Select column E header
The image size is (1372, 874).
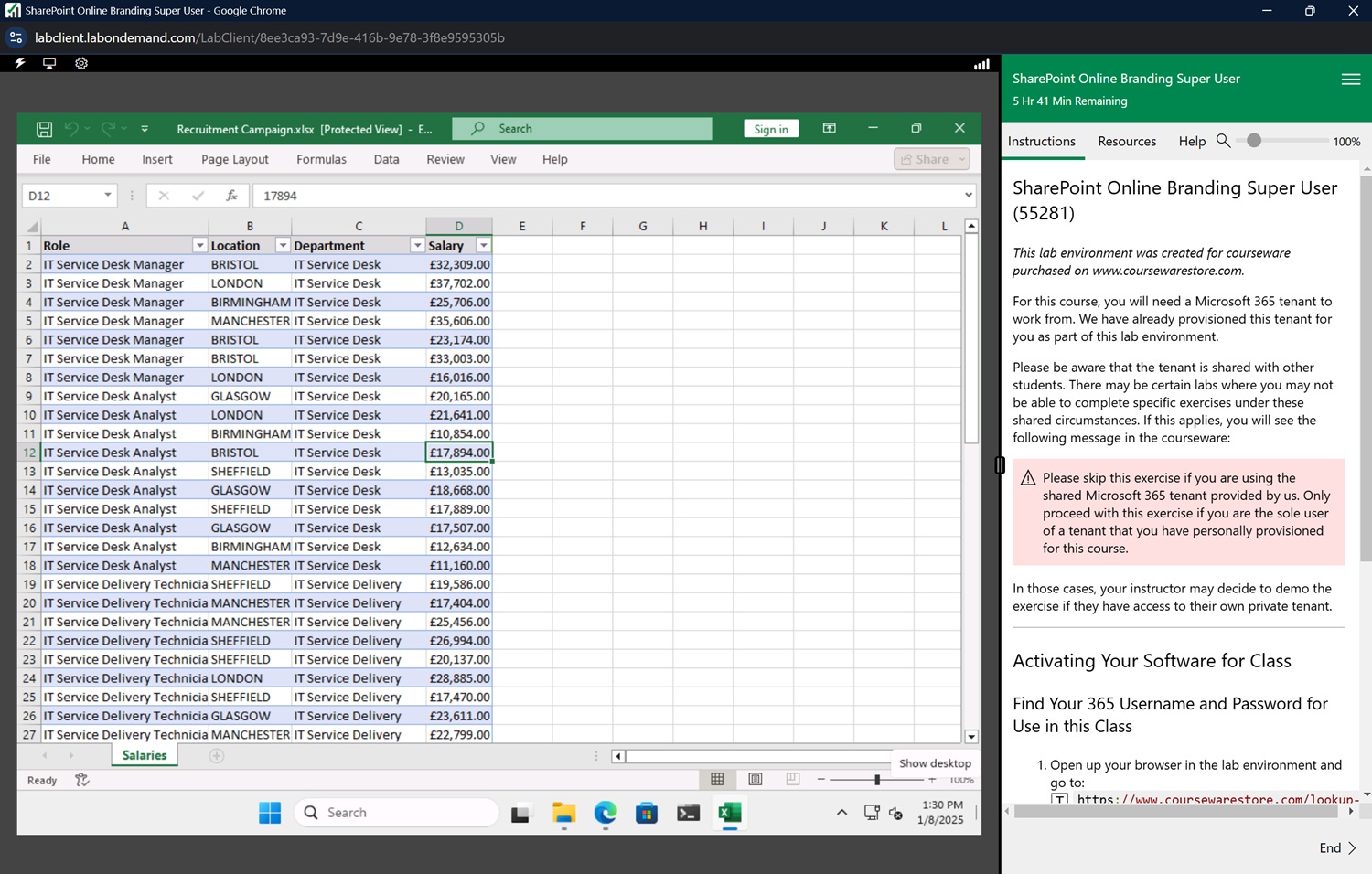[x=521, y=226]
